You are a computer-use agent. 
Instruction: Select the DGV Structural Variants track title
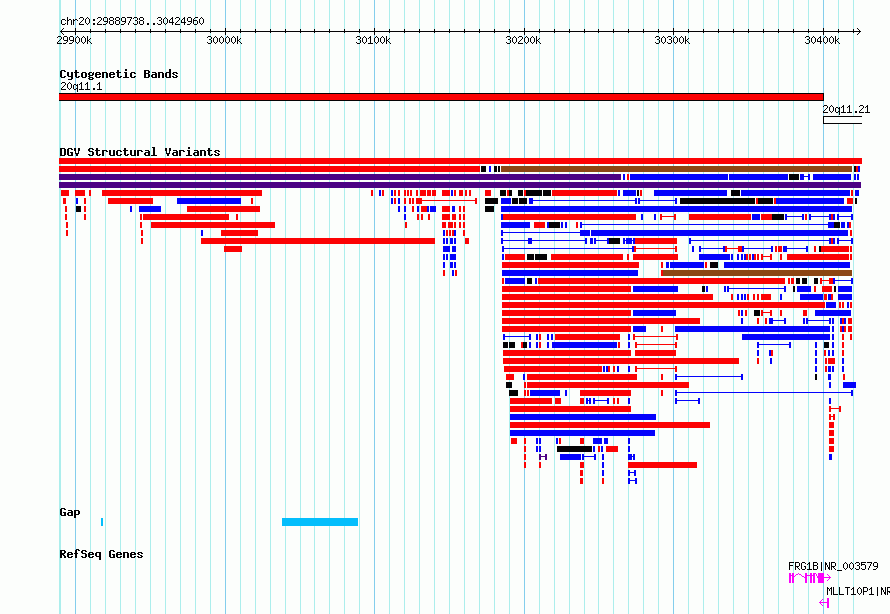click(x=140, y=152)
